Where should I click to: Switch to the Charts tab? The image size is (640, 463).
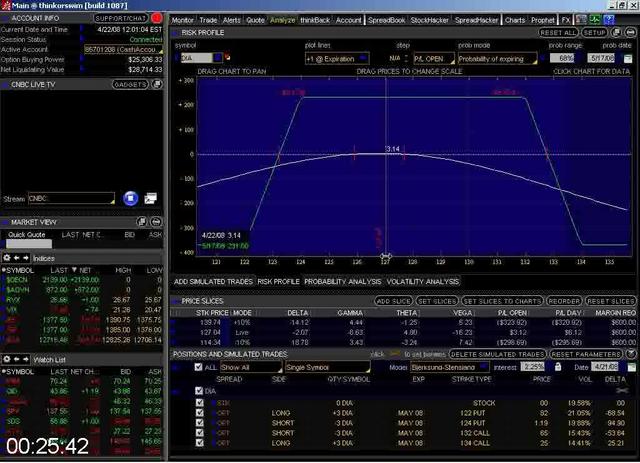click(515, 20)
